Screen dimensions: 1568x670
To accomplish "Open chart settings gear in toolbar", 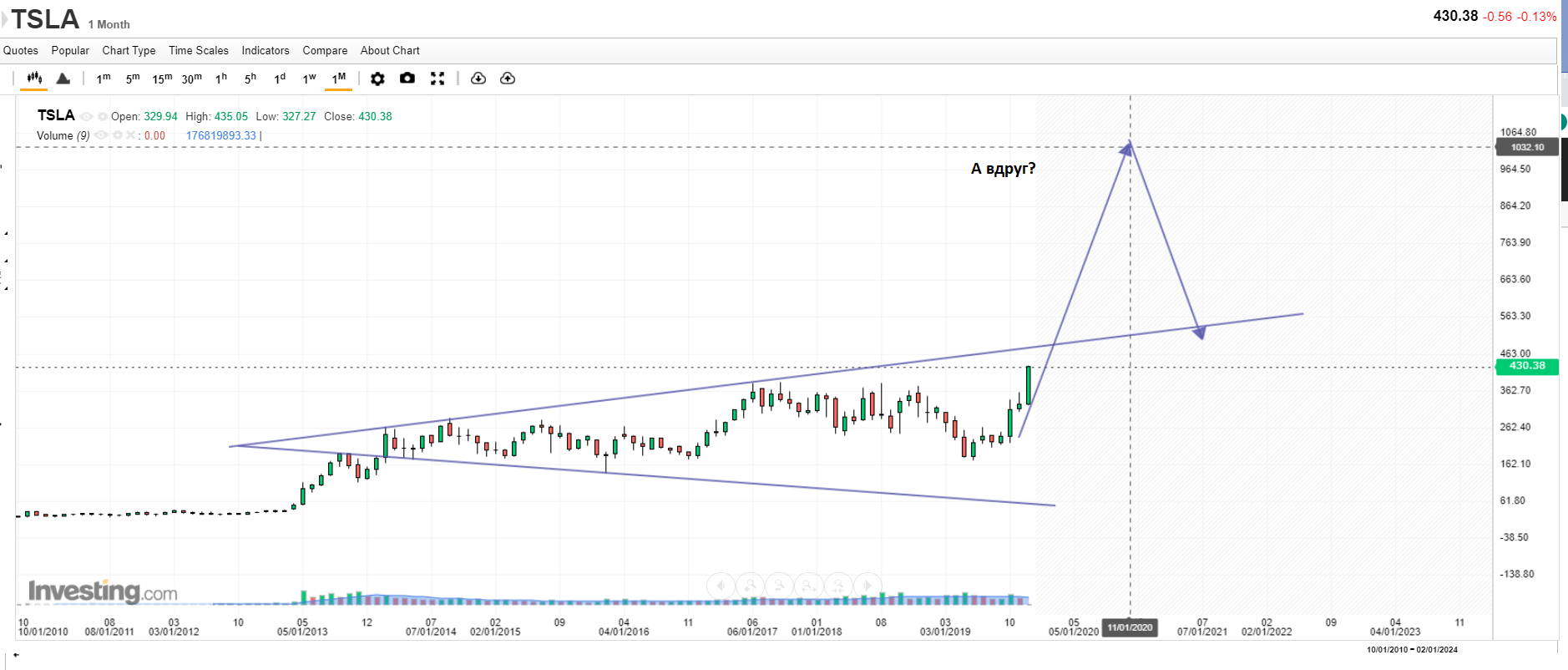I will point(377,79).
